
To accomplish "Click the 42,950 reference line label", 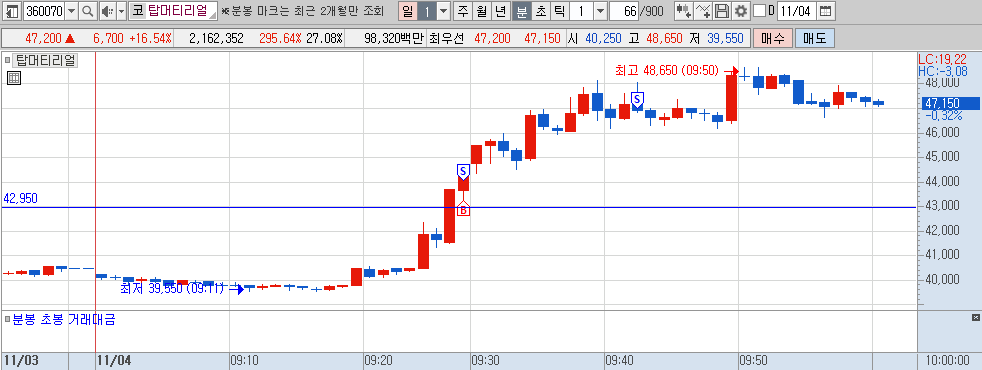I will coord(20,198).
